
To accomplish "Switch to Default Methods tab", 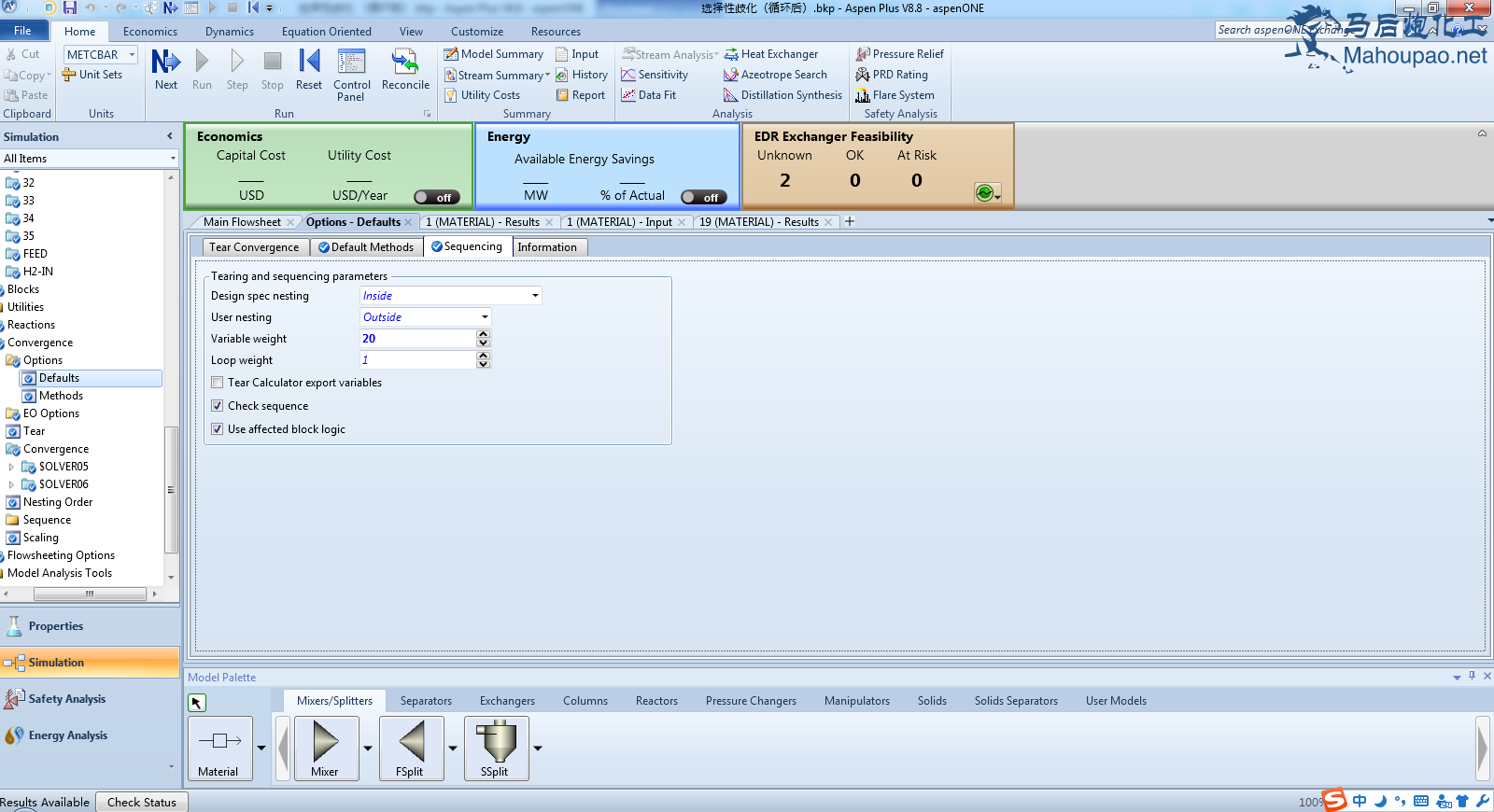I will click(366, 247).
